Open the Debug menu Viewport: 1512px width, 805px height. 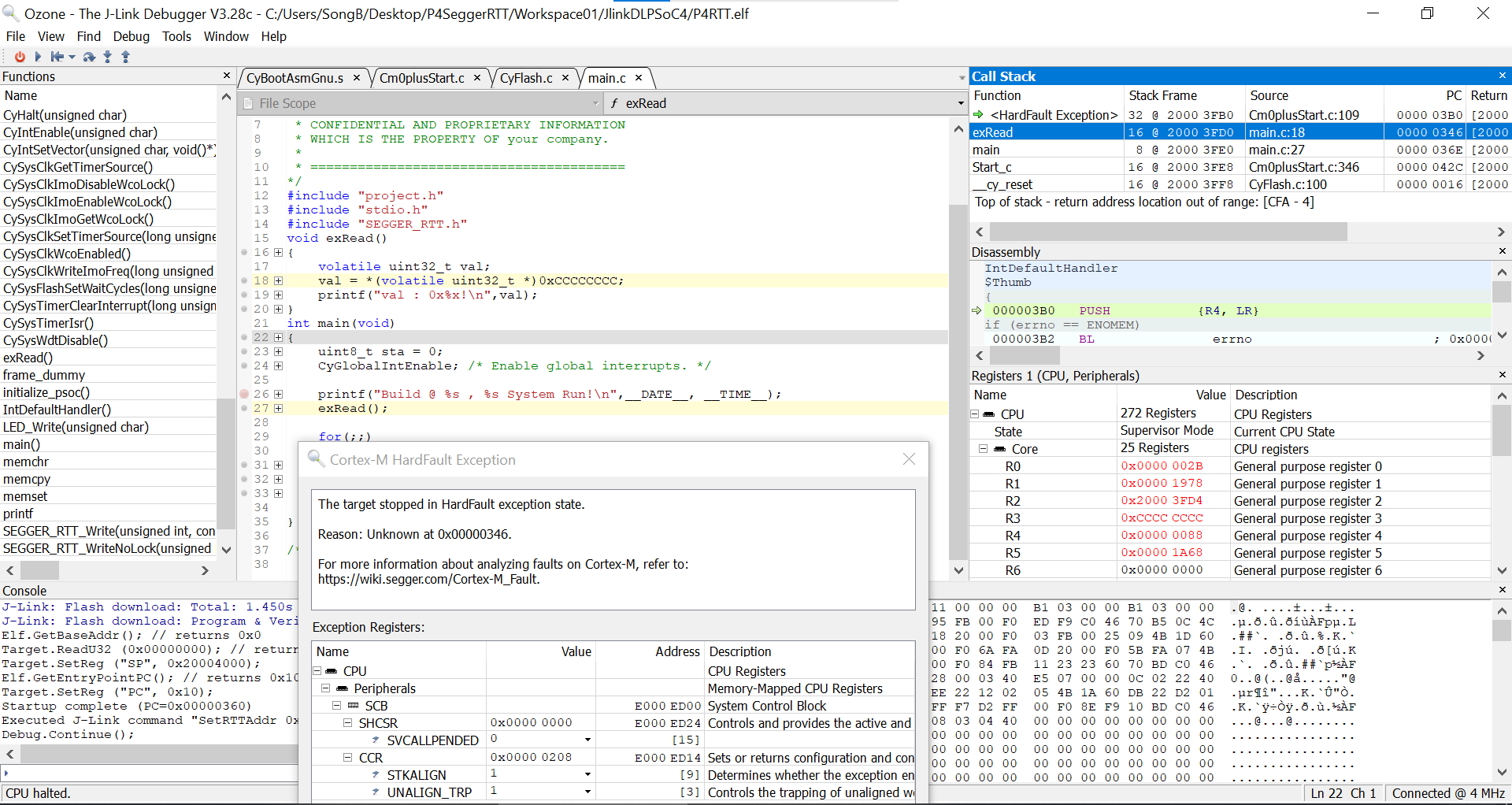pos(131,36)
